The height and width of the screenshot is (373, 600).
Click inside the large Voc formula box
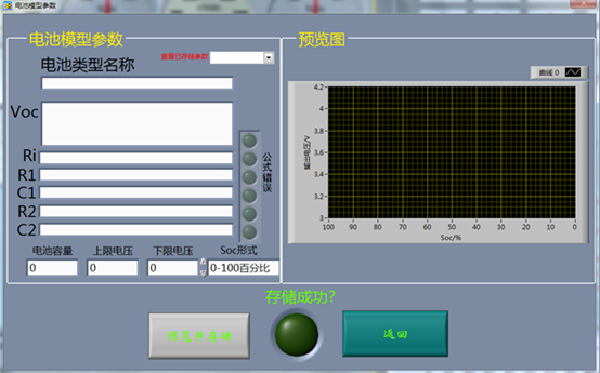pyautogui.click(x=137, y=124)
